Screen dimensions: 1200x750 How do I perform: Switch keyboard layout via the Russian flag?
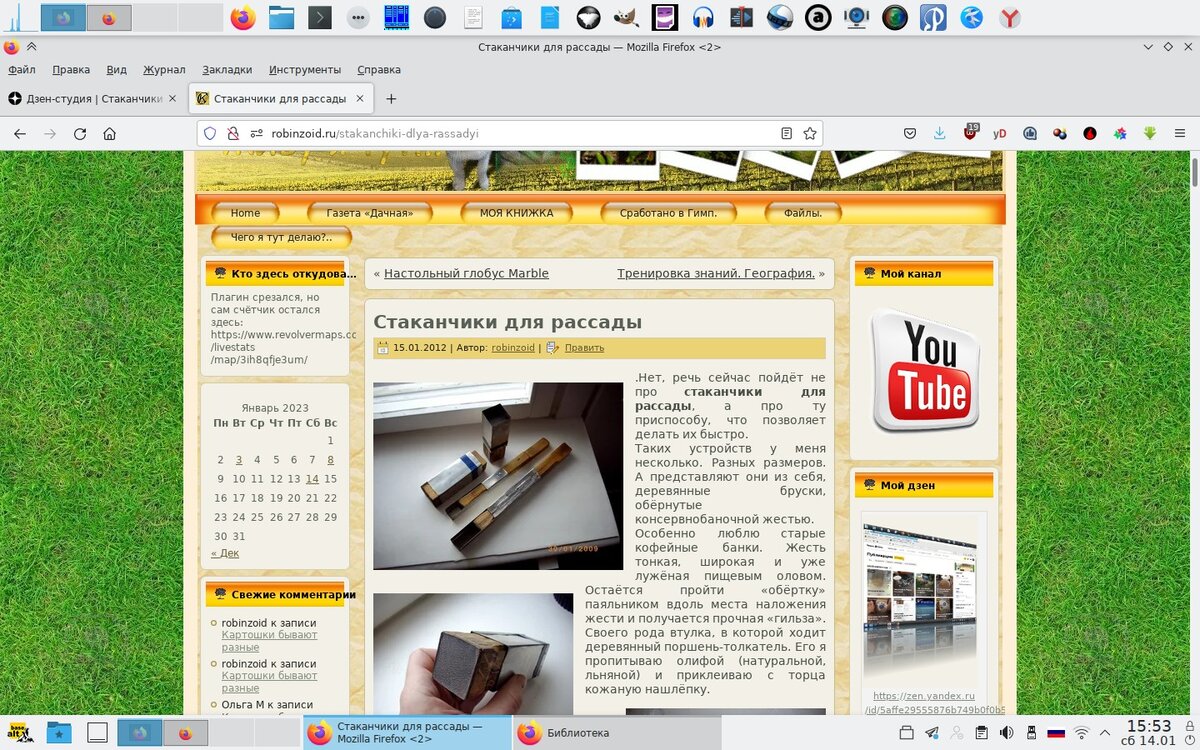(1056, 732)
